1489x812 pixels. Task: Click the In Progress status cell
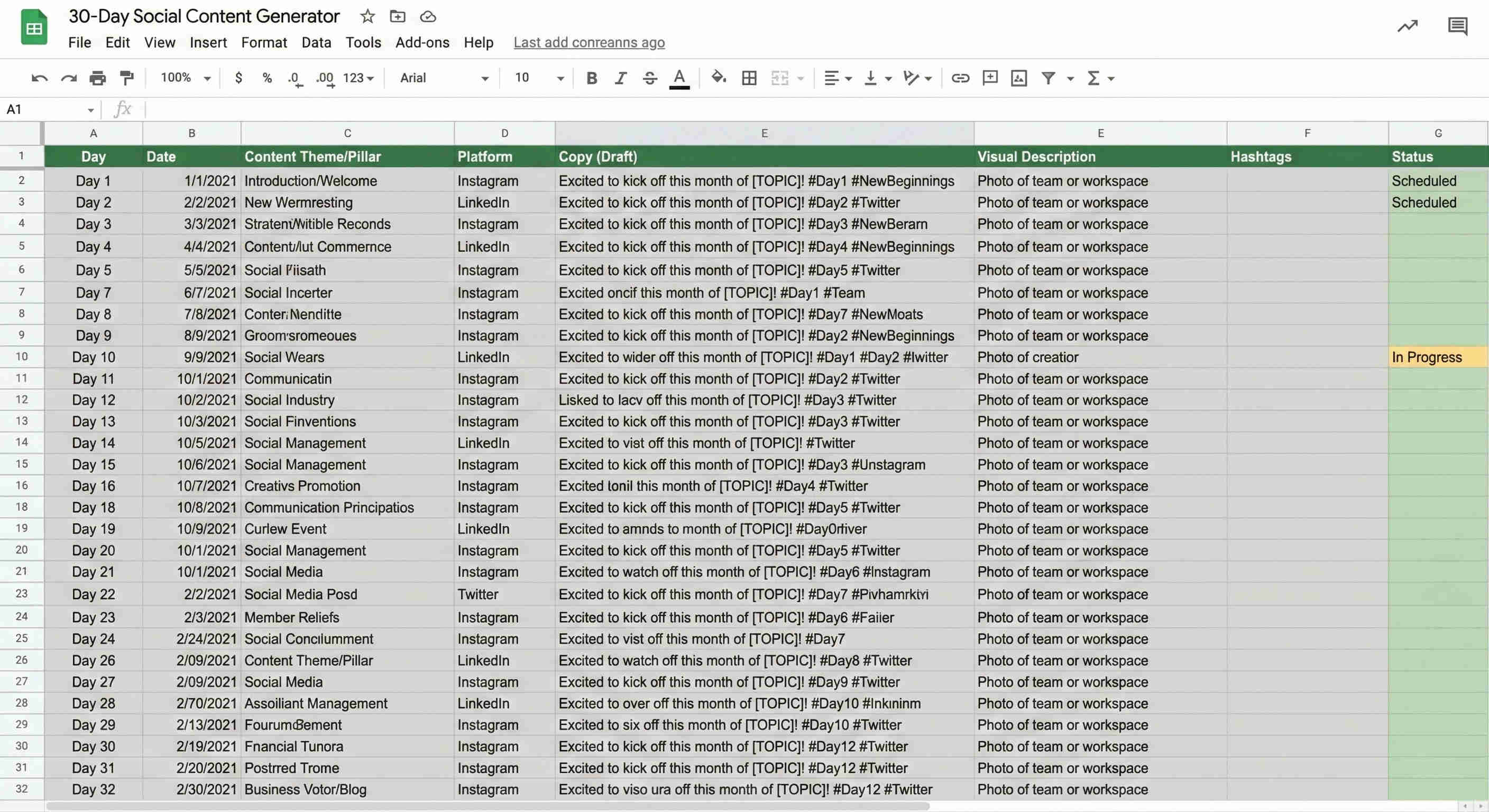tap(1438, 357)
